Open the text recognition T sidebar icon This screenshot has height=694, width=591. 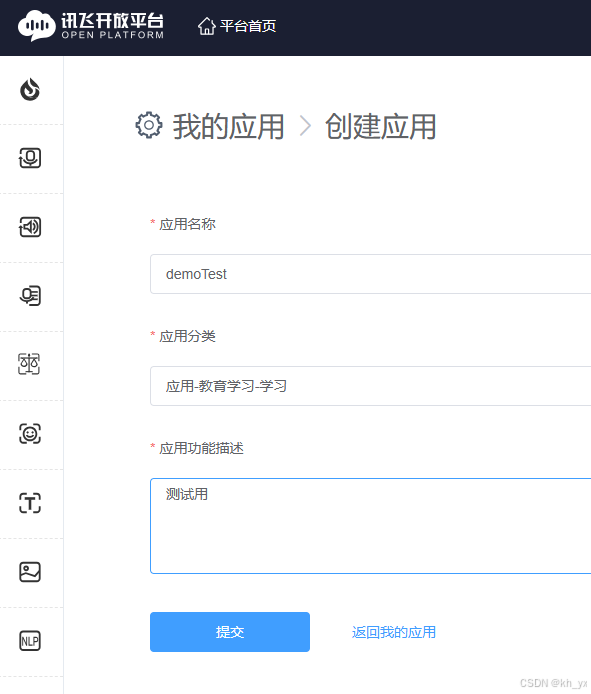pos(30,503)
